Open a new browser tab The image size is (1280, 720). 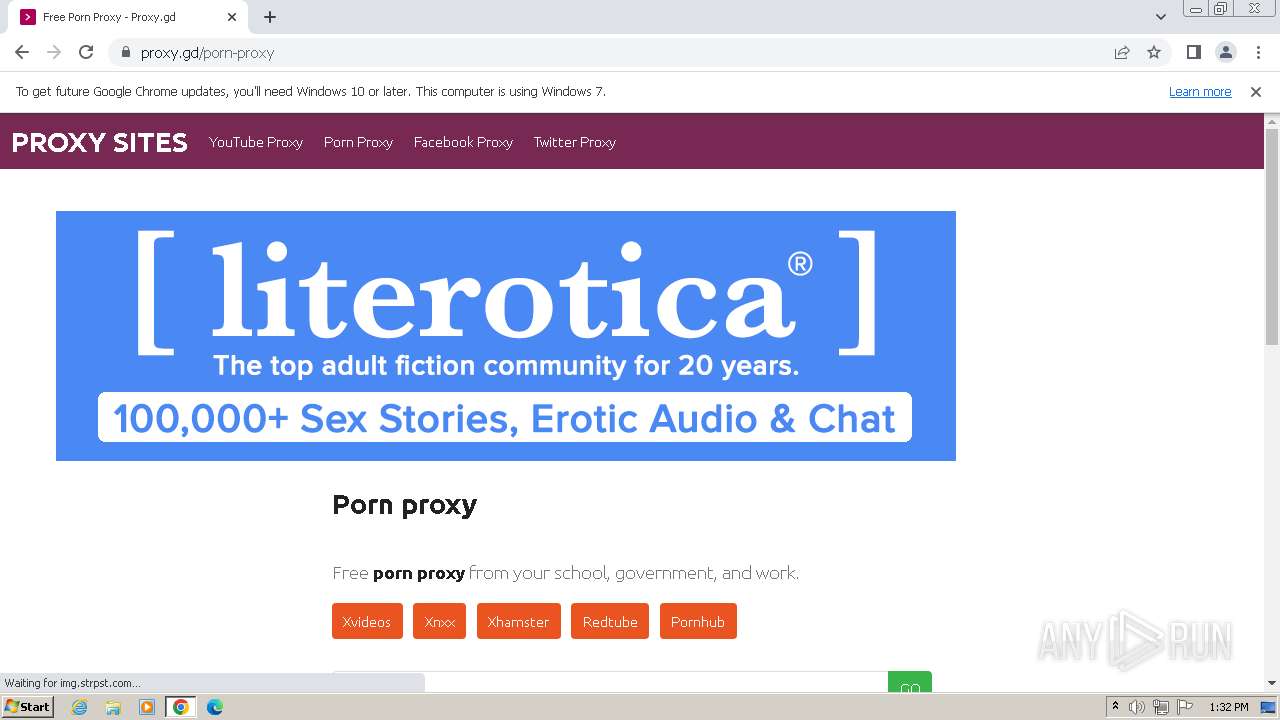[x=270, y=17]
